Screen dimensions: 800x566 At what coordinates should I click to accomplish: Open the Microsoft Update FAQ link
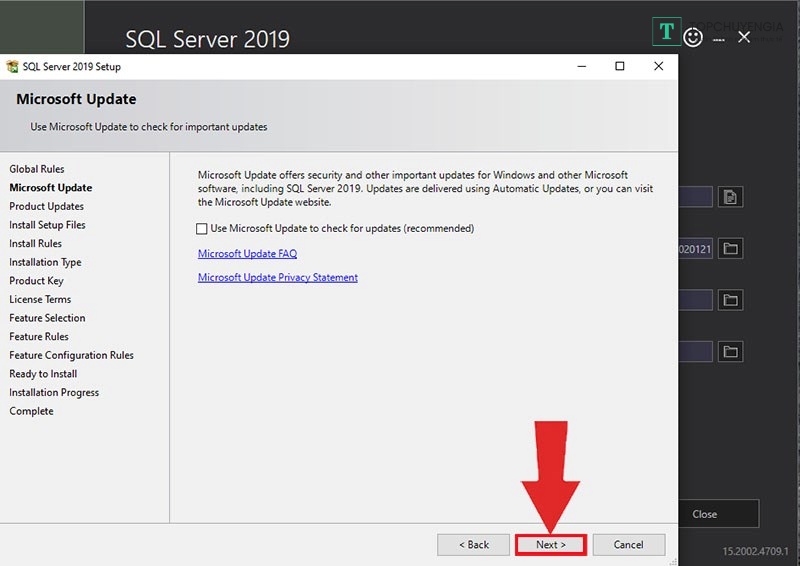247,254
